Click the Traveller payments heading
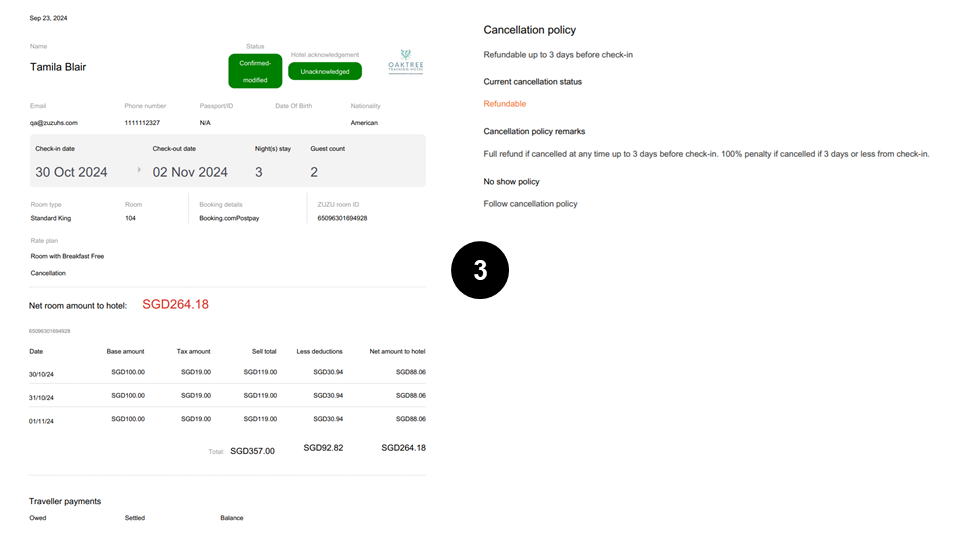This screenshot has height=540, width=960. (65, 501)
